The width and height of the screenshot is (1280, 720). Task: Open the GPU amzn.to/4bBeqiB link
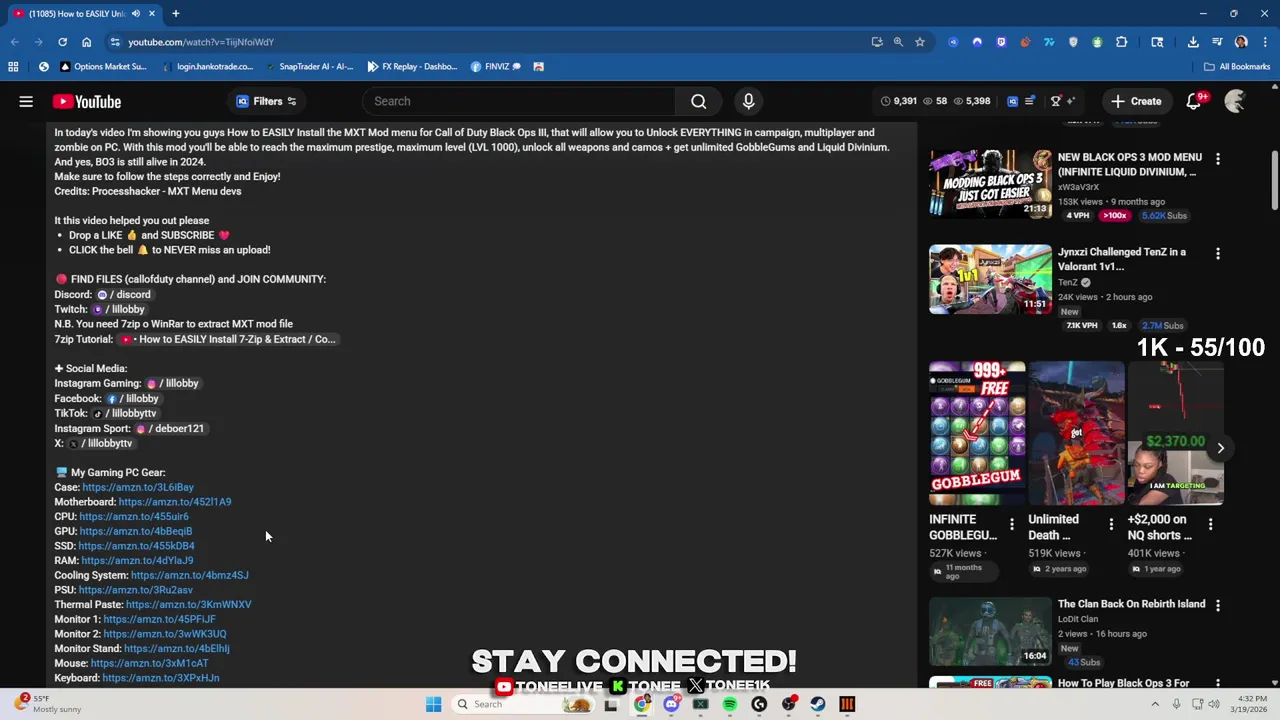point(136,531)
